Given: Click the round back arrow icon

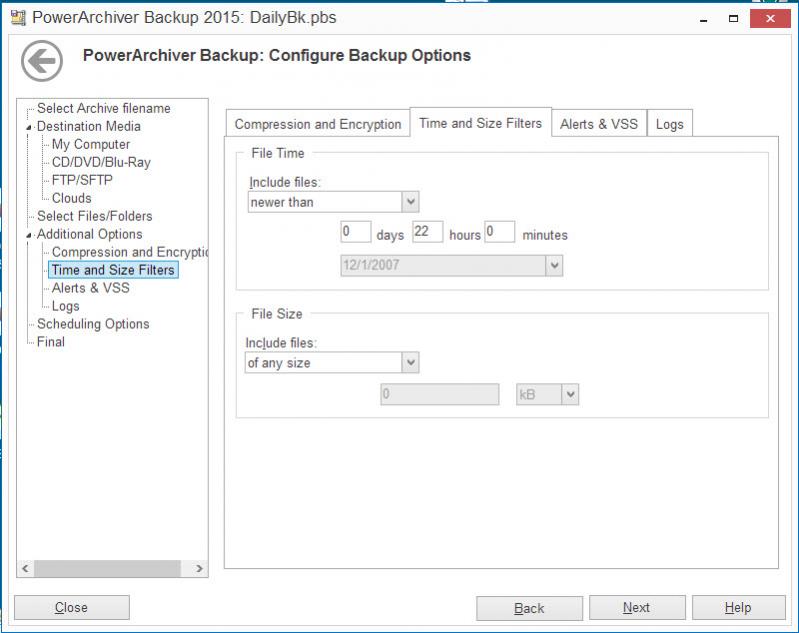Looking at the screenshot, I should pos(42,61).
